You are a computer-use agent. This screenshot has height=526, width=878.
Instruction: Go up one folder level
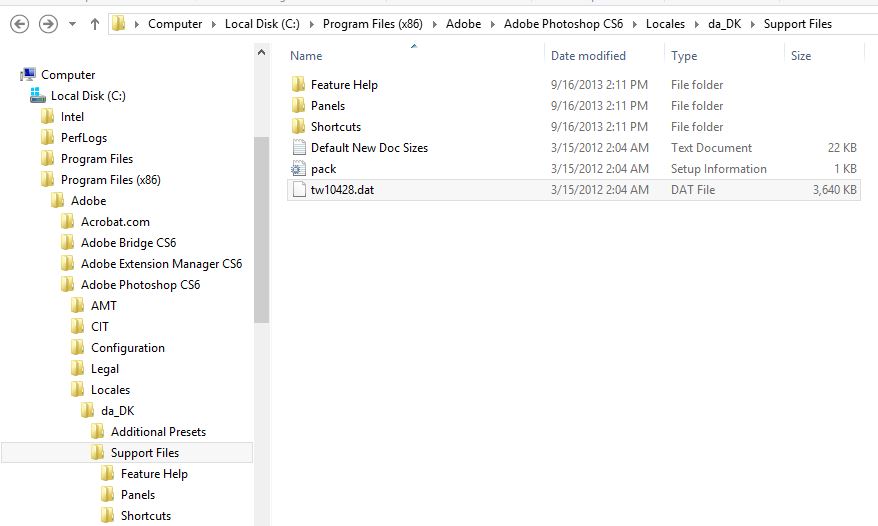pos(95,24)
